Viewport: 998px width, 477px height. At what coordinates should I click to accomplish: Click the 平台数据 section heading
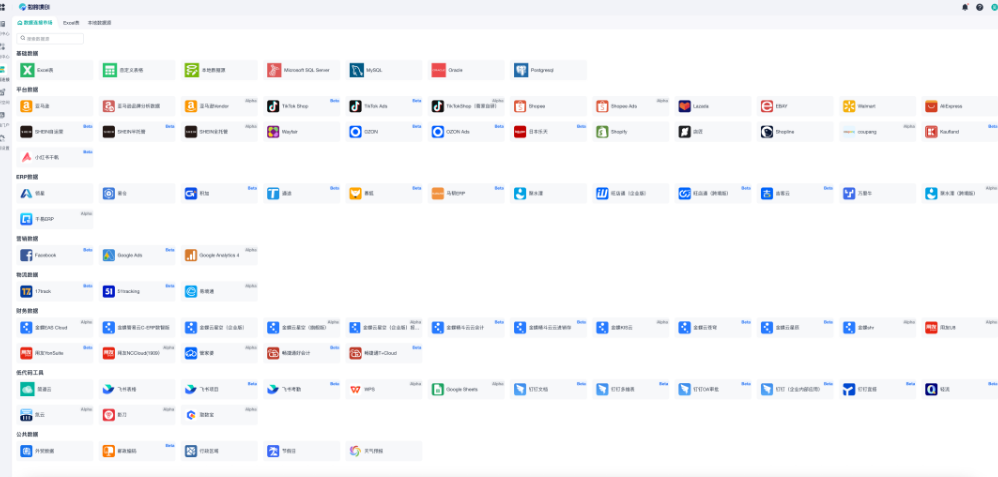coord(27,90)
